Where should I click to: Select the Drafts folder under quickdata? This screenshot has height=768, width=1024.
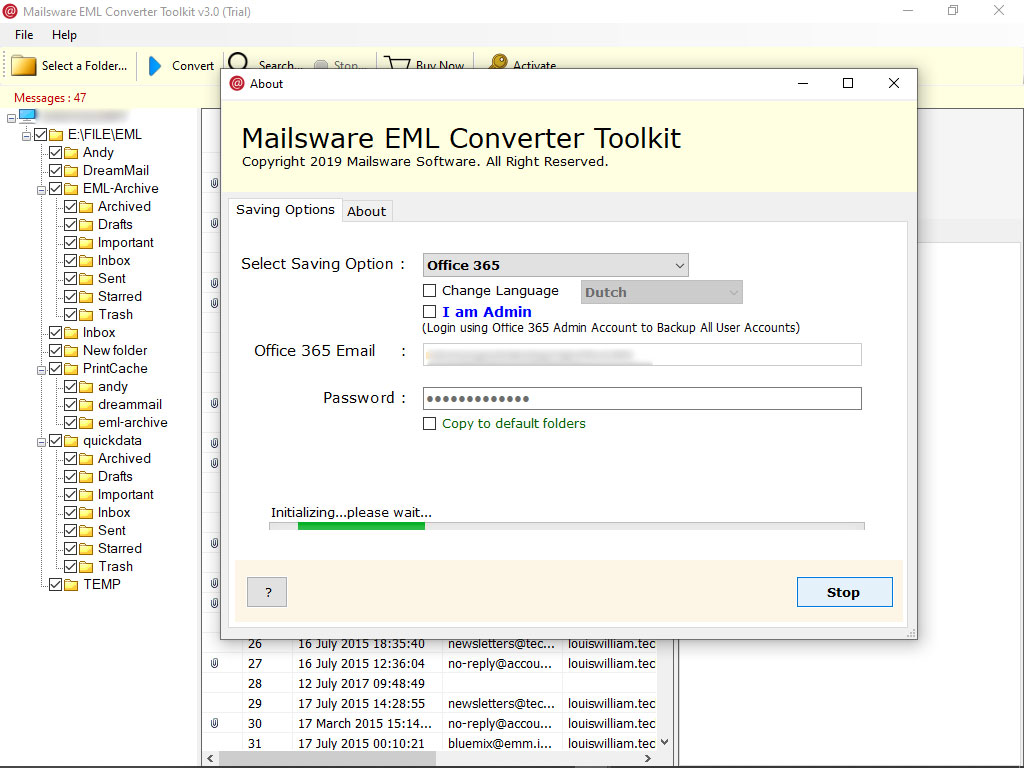click(115, 477)
